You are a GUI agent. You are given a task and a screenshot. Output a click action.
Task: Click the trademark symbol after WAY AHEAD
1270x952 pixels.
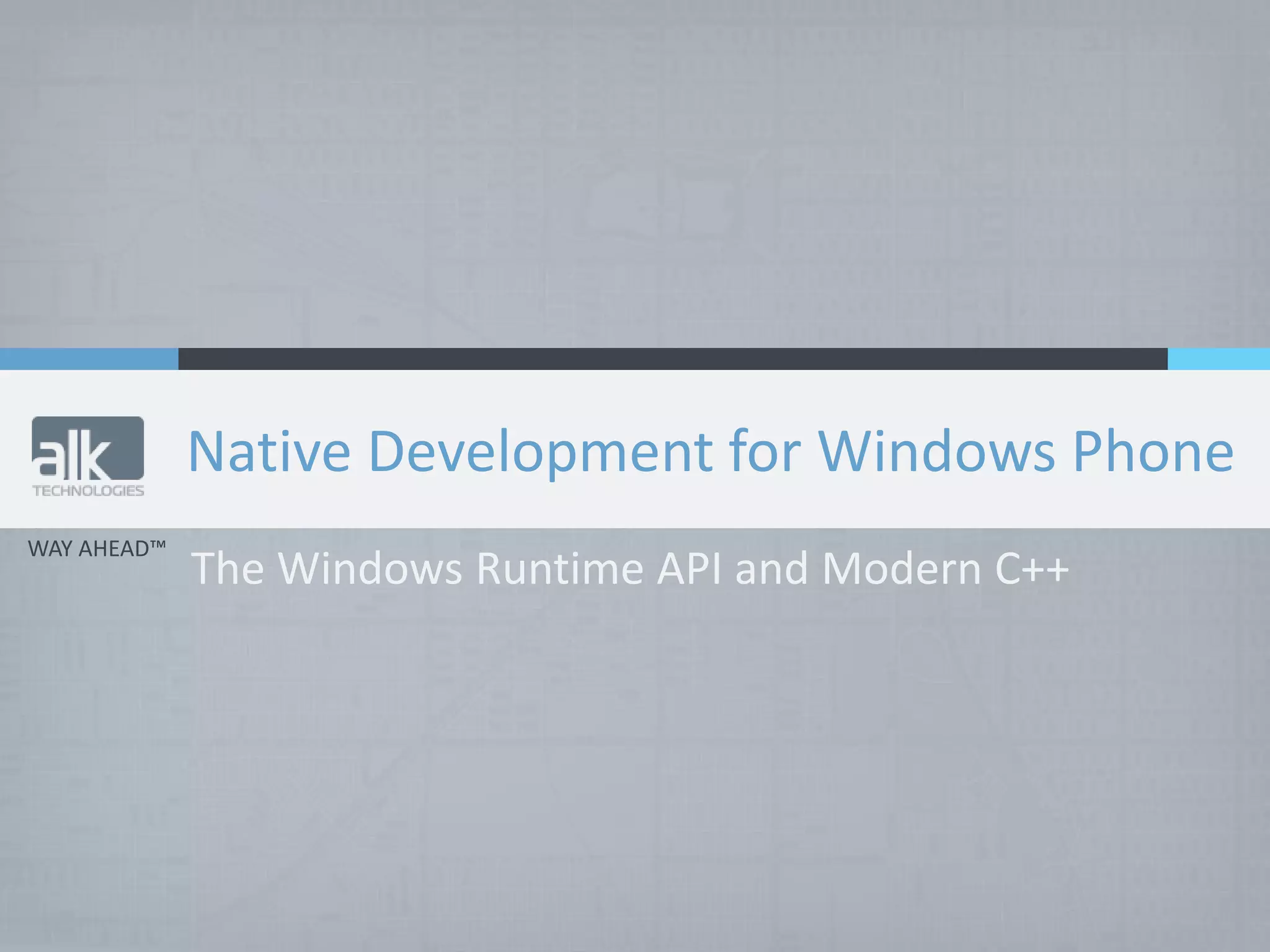pos(158,544)
